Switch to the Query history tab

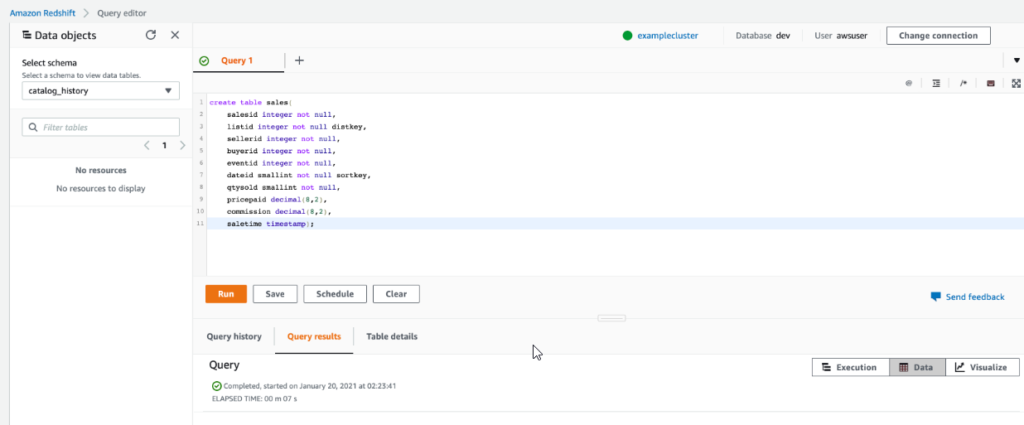(234, 337)
